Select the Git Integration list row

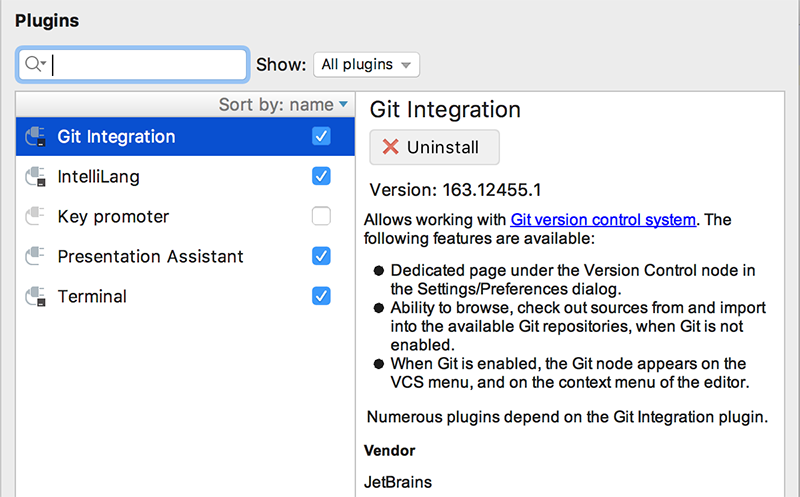click(185, 136)
